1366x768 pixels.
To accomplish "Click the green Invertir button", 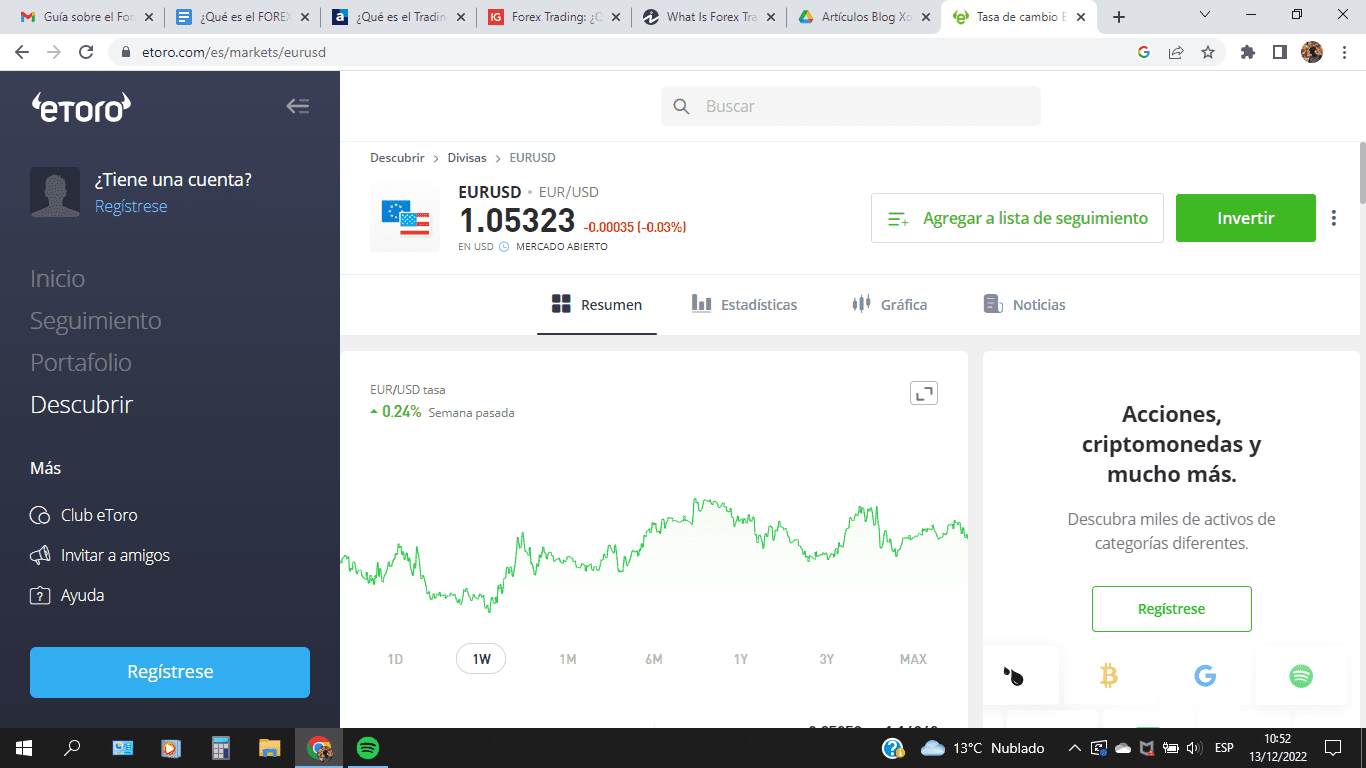I will (x=1246, y=218).
